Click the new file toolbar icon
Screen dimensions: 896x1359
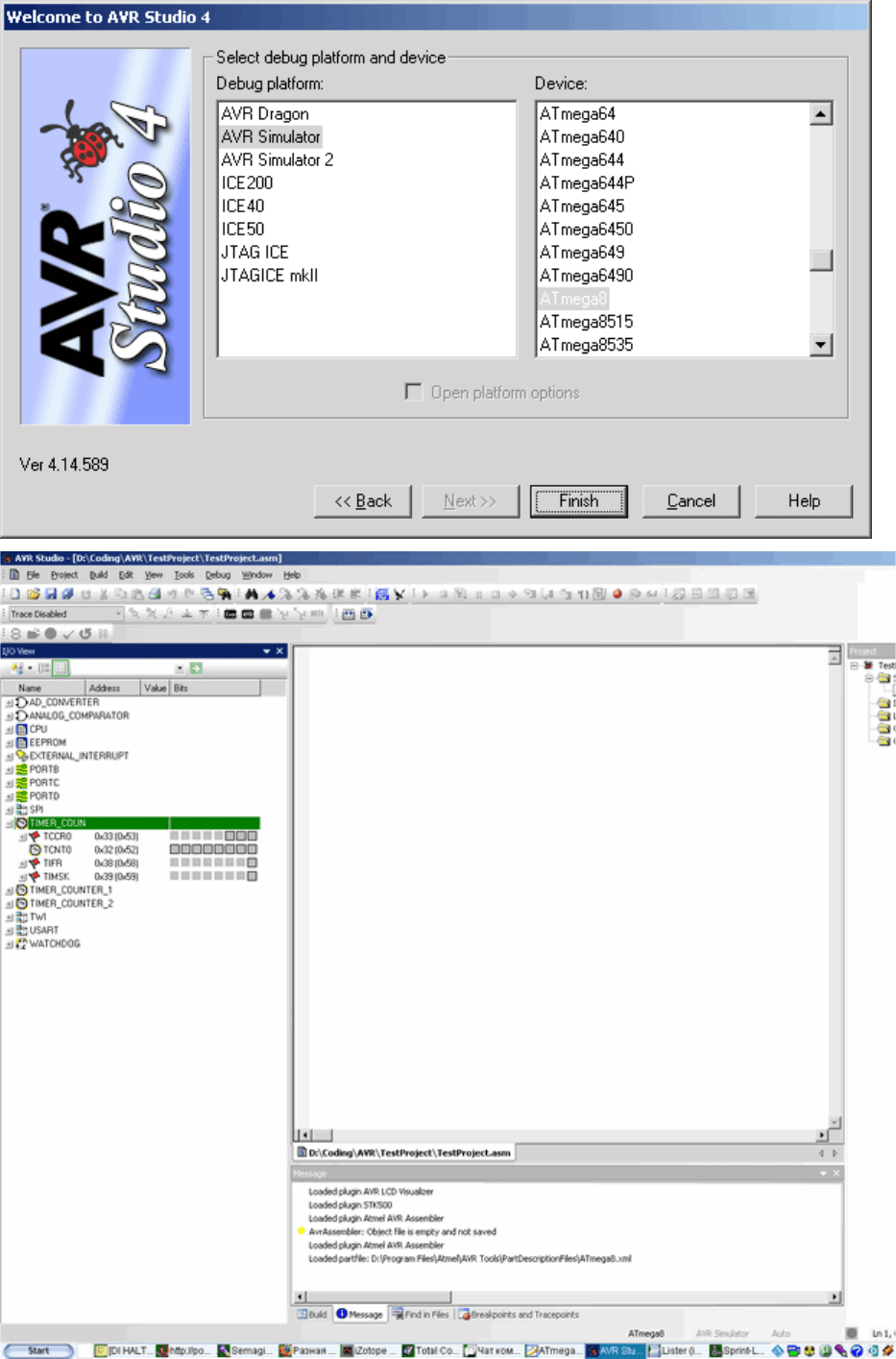(15, 595)
